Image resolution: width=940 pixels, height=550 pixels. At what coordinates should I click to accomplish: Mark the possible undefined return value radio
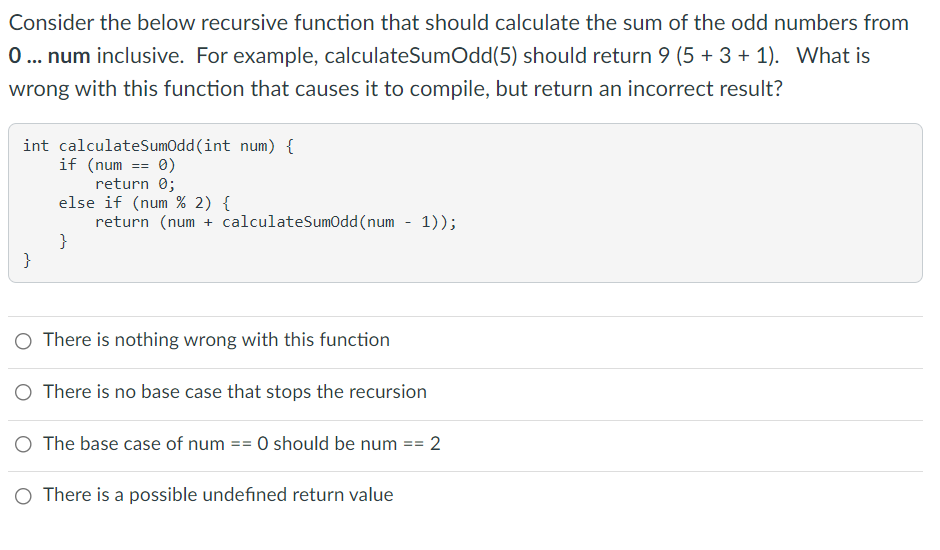tap(23, 496)
